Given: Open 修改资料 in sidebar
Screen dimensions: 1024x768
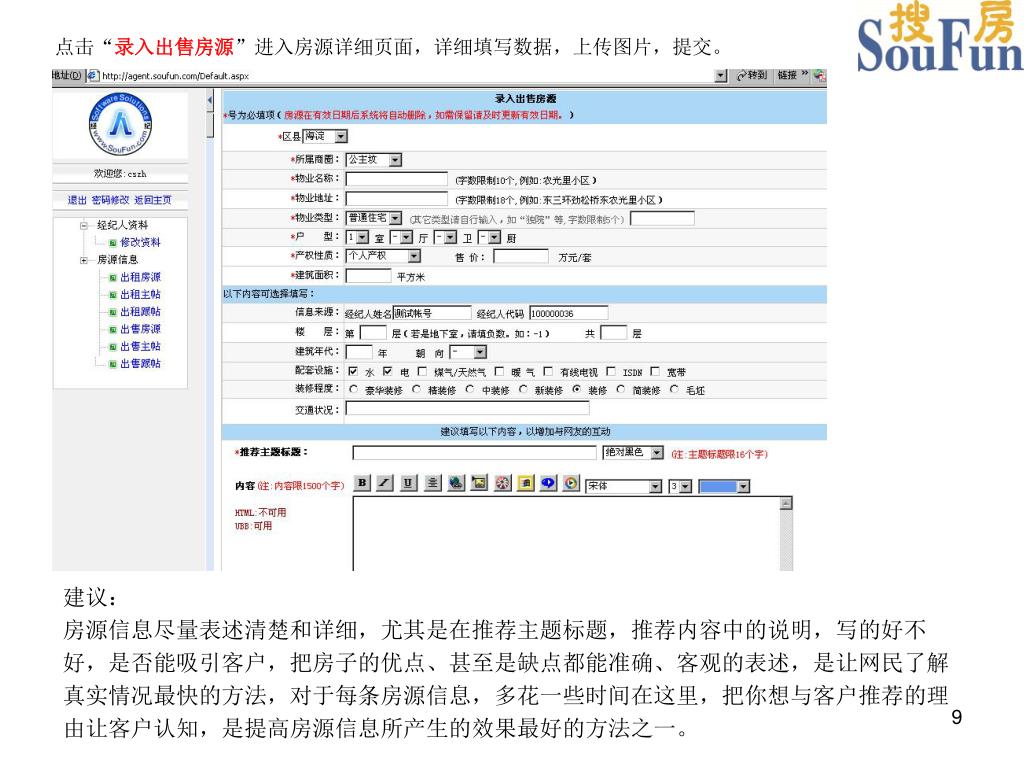Looking at the screenshot, I should tap(140, 242).
